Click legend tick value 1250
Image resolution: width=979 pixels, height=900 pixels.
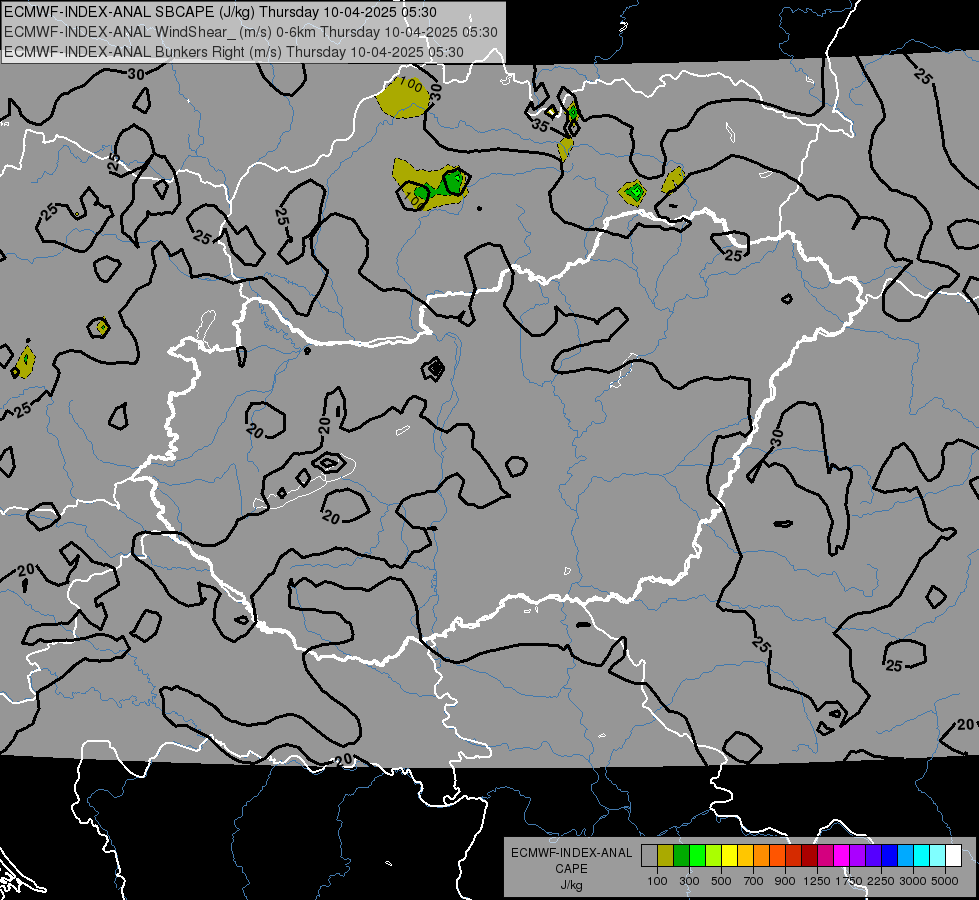coord(817,881)
